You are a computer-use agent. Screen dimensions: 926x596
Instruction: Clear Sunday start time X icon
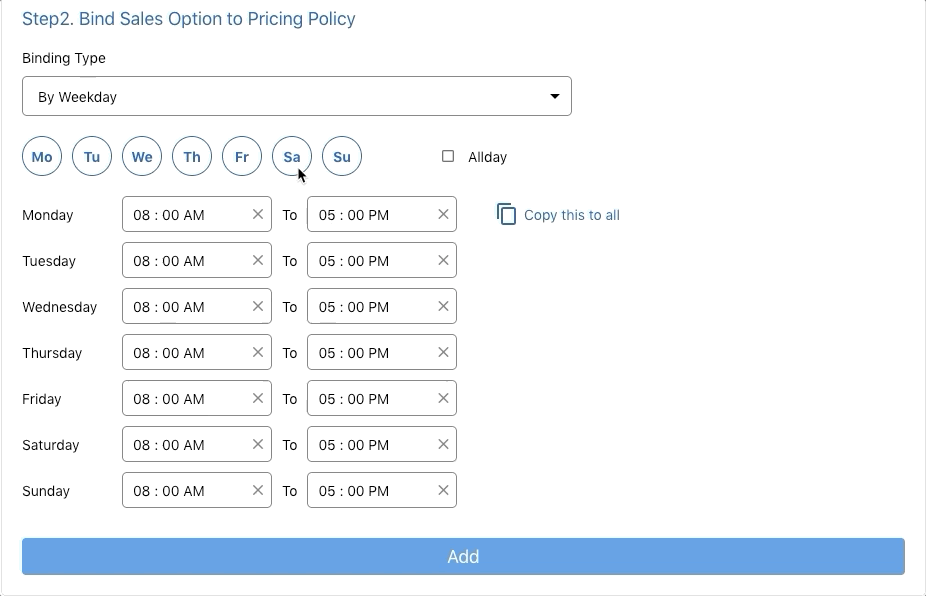tap(258, 490)
